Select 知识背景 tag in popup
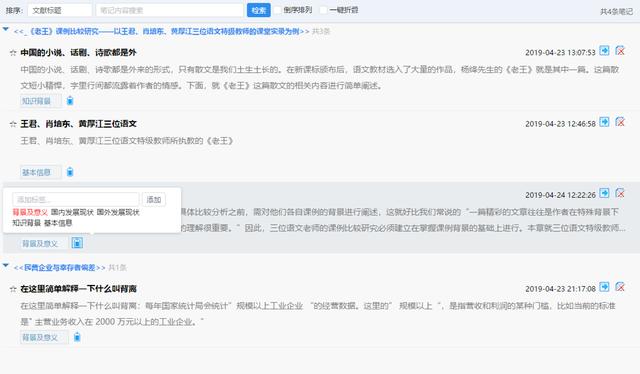 tap(27, 223)
